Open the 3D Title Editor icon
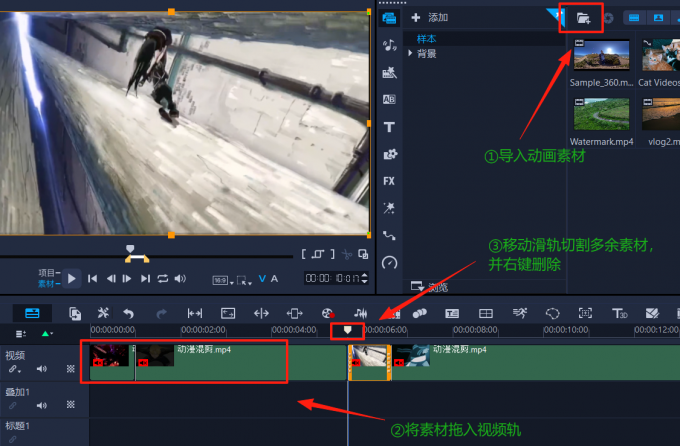 point(619,313)
